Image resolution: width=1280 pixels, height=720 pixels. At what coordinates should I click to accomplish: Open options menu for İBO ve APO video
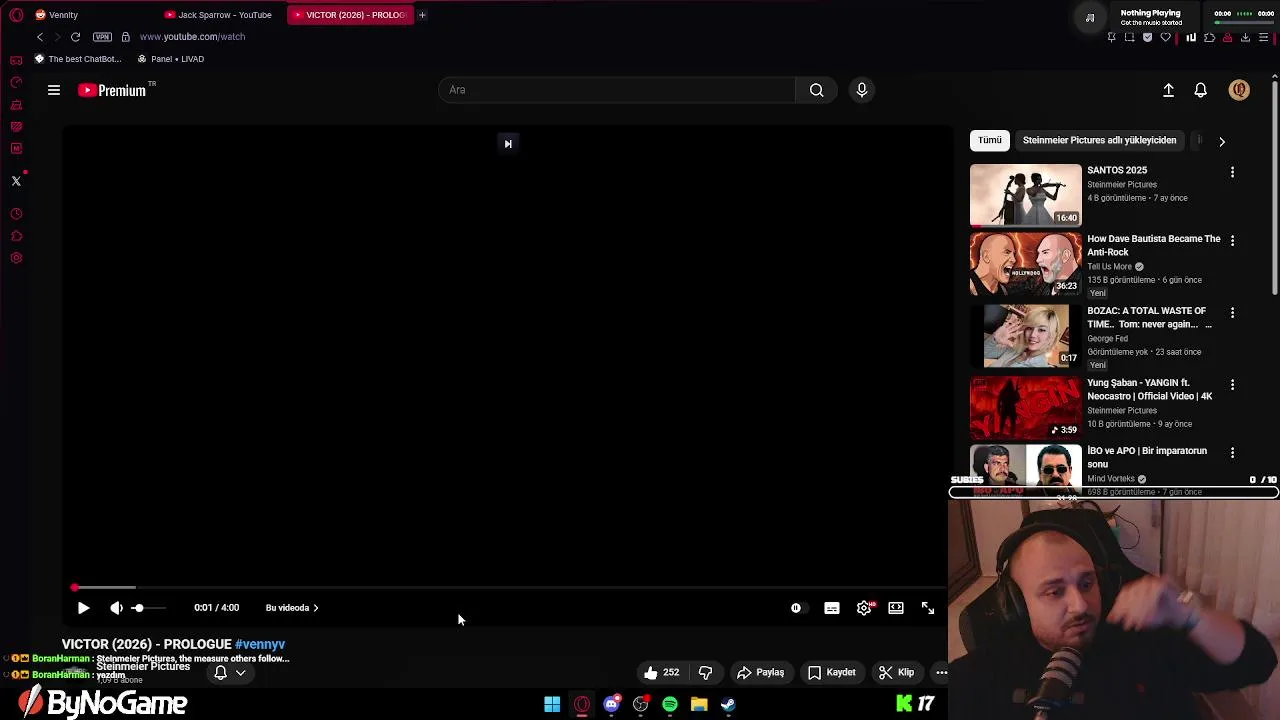(1232, 453)
